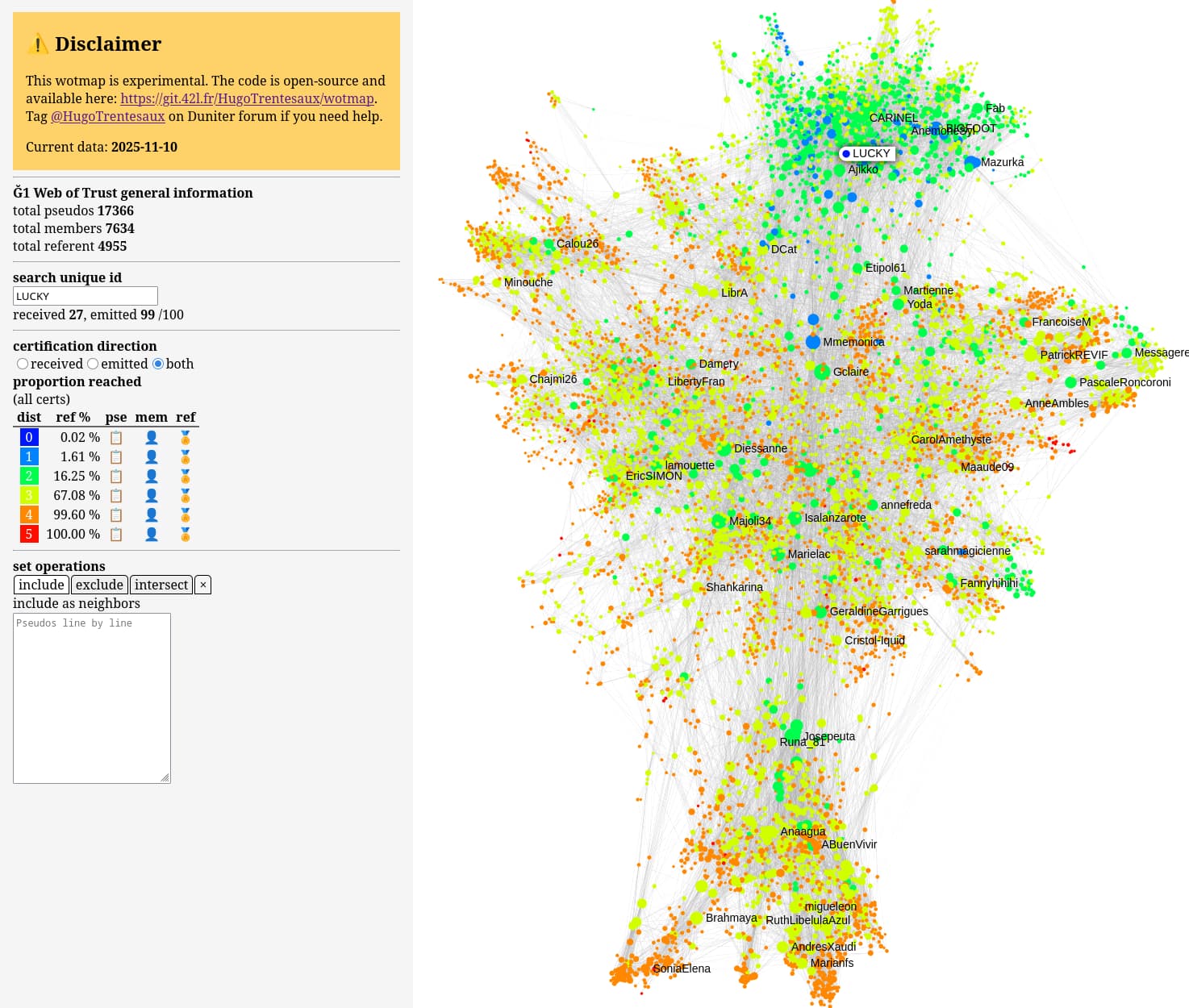Click the member icon for distance 0

point(151,438)
